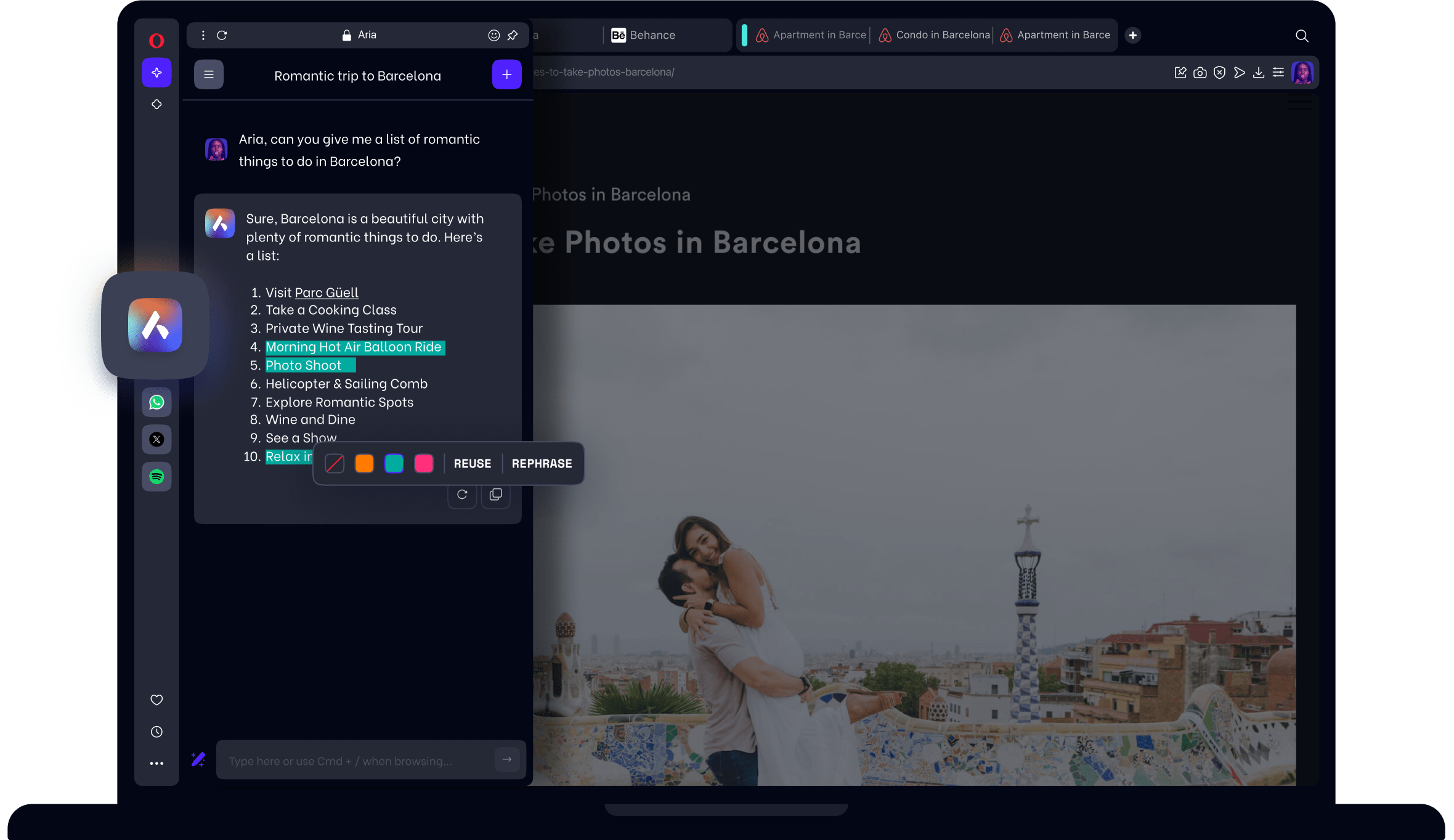Send page to device with the arrow icon
This screenshot has width=1454, height=840.
pyautogui.click(x=1240, y=72)
